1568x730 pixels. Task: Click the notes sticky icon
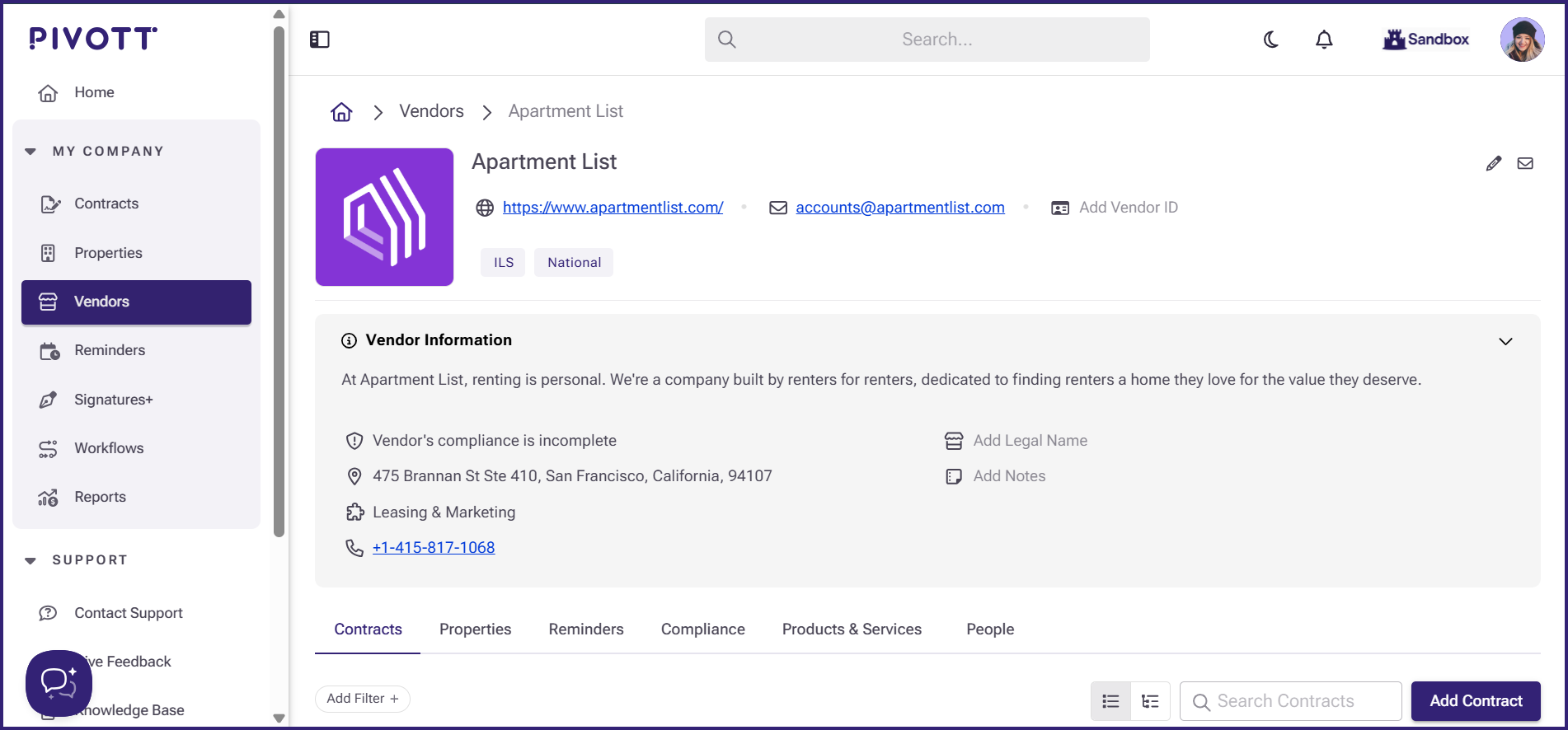(954, 476)
